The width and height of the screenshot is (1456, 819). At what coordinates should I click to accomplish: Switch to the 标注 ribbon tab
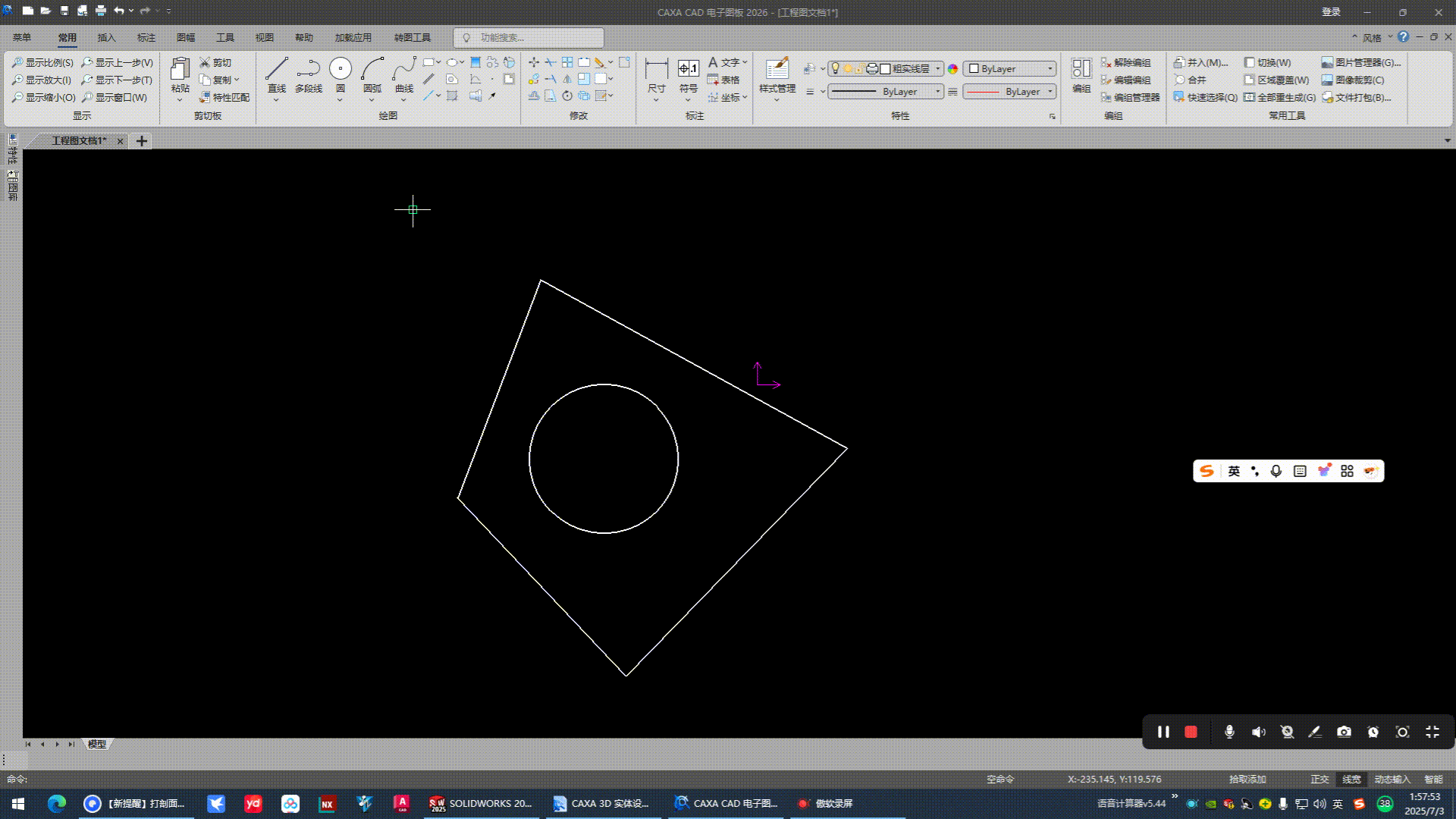[x=146, y=37]
